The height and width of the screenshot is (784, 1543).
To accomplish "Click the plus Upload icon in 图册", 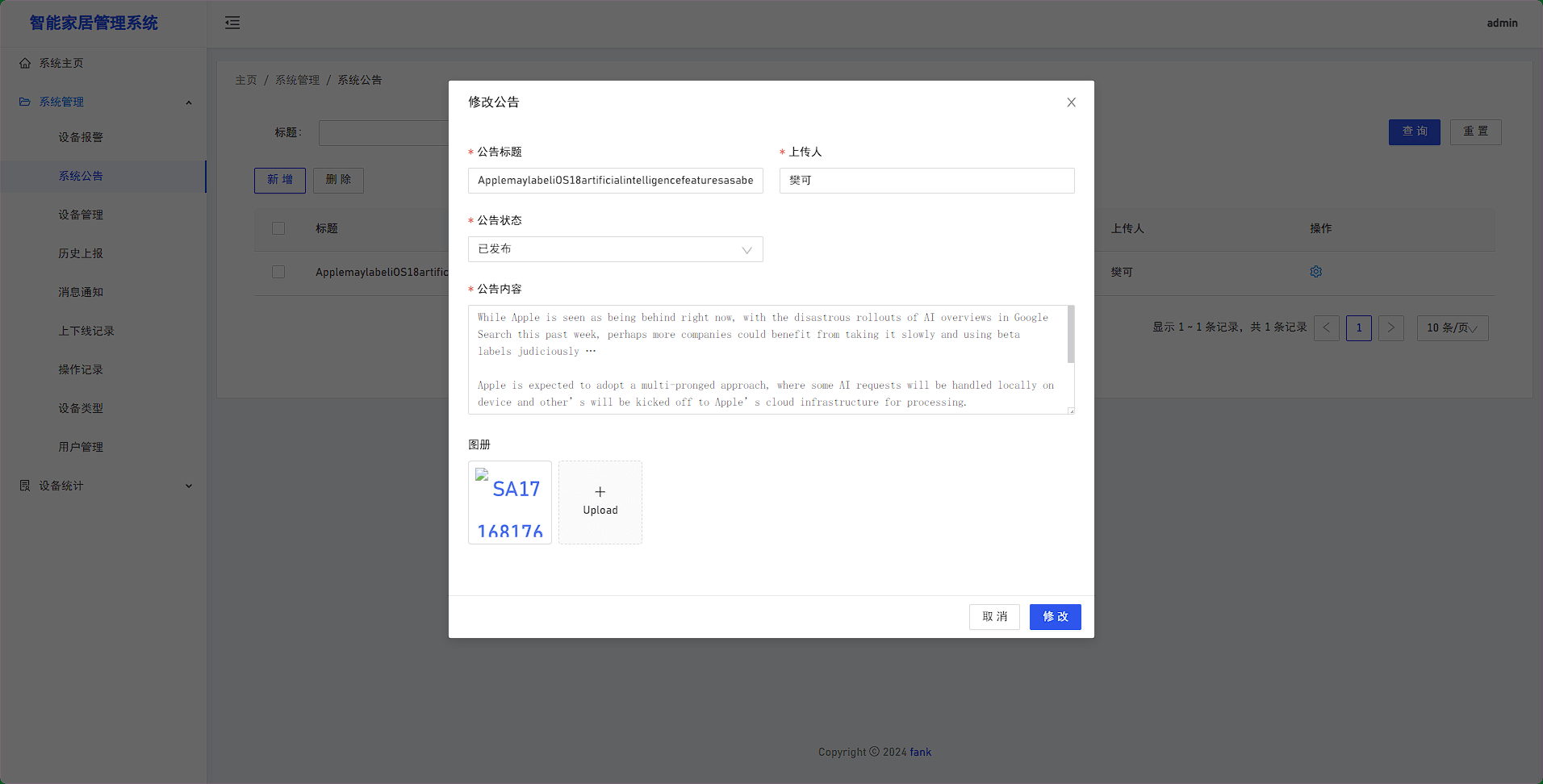I will coord(600,490).
